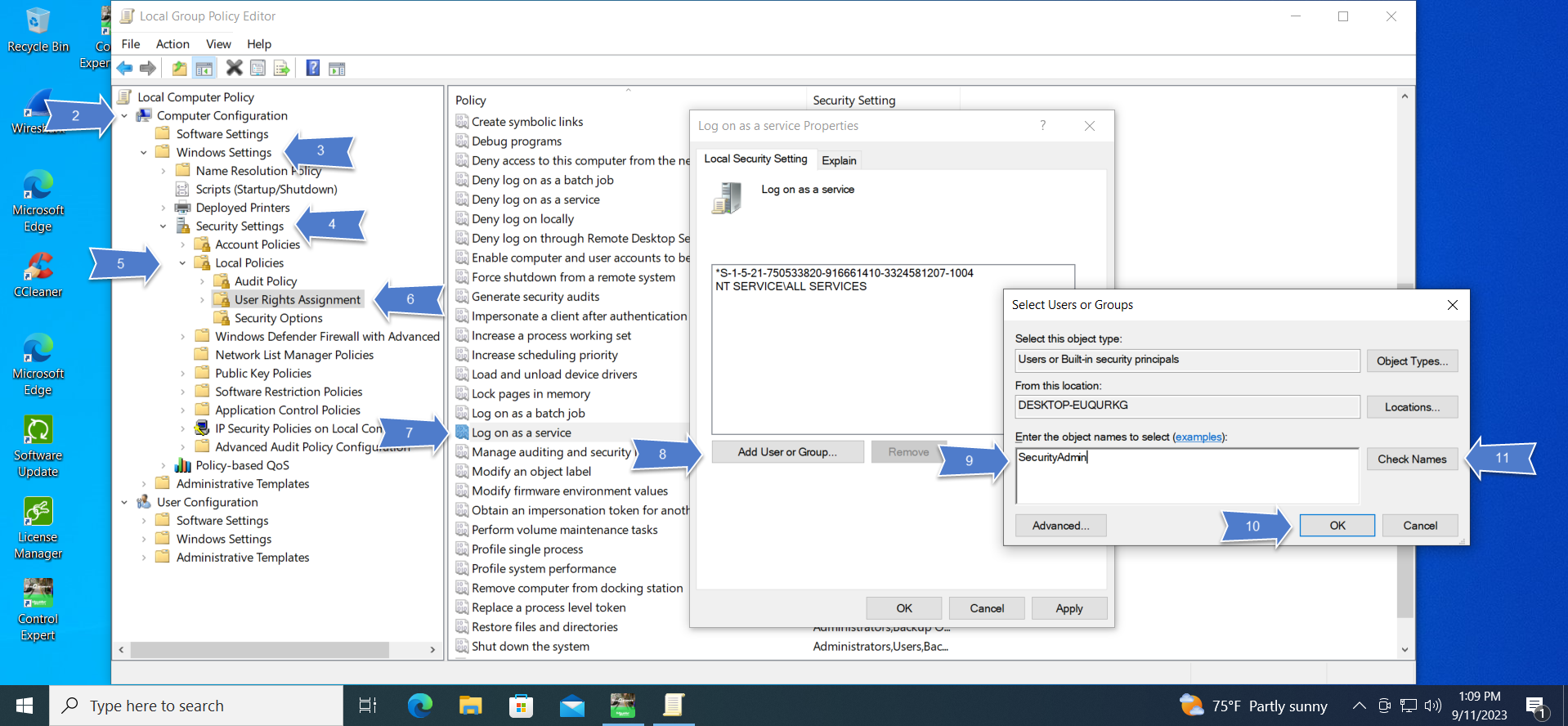Select the Local Security Setting tab
Viewport: 1568px width, 726px height.
click(755, 159)
